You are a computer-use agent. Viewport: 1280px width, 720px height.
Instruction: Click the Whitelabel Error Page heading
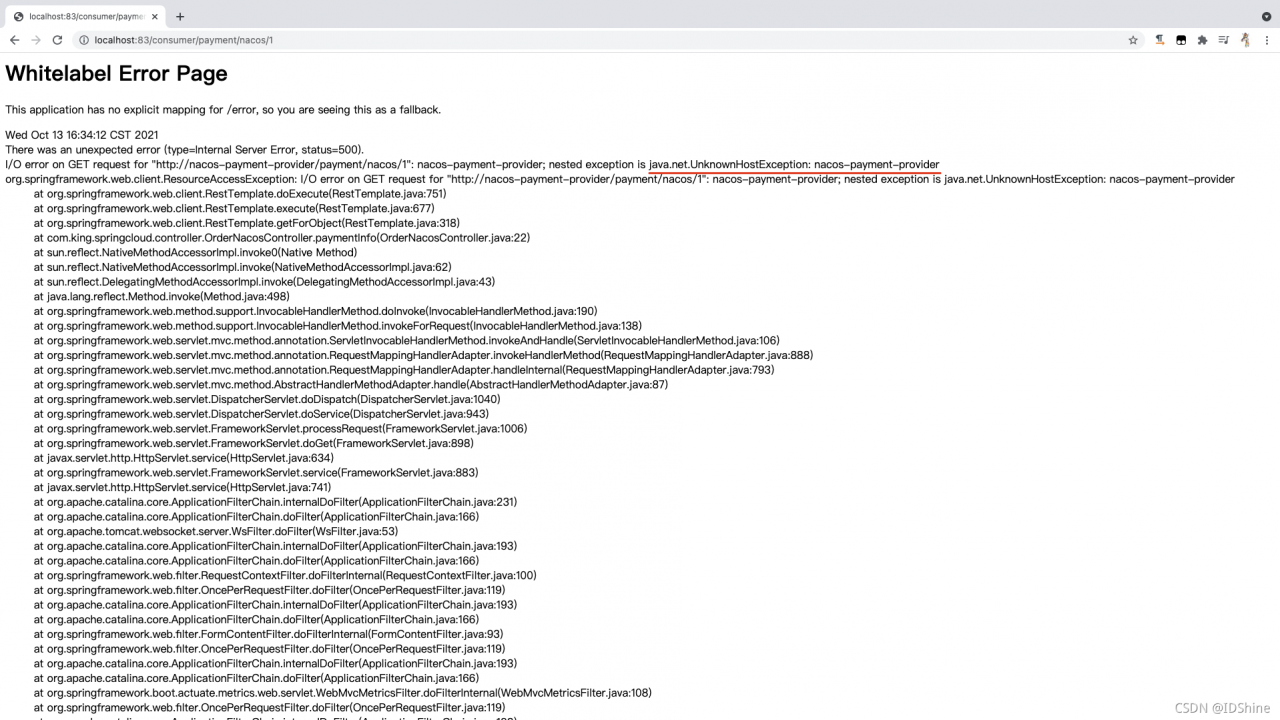pyautogui.click(x=116, y=74)
